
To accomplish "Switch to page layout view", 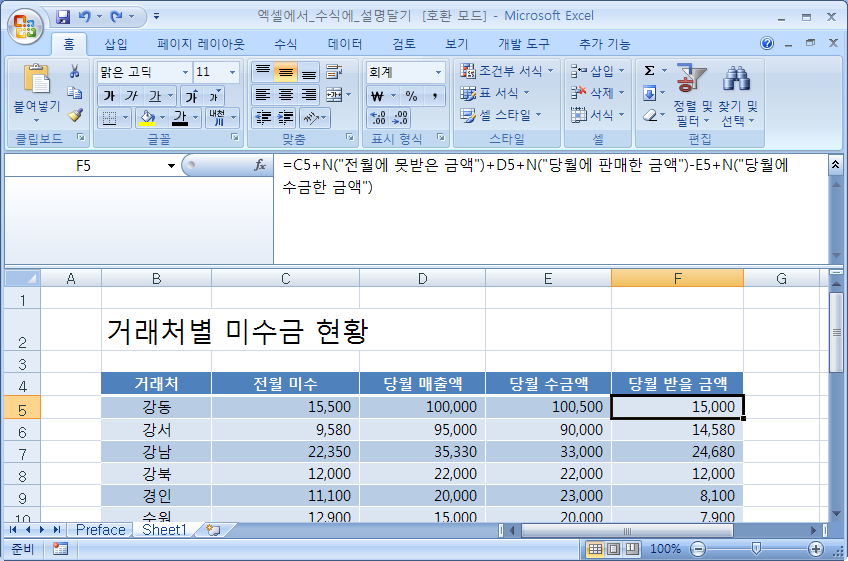I will point(613,549).
